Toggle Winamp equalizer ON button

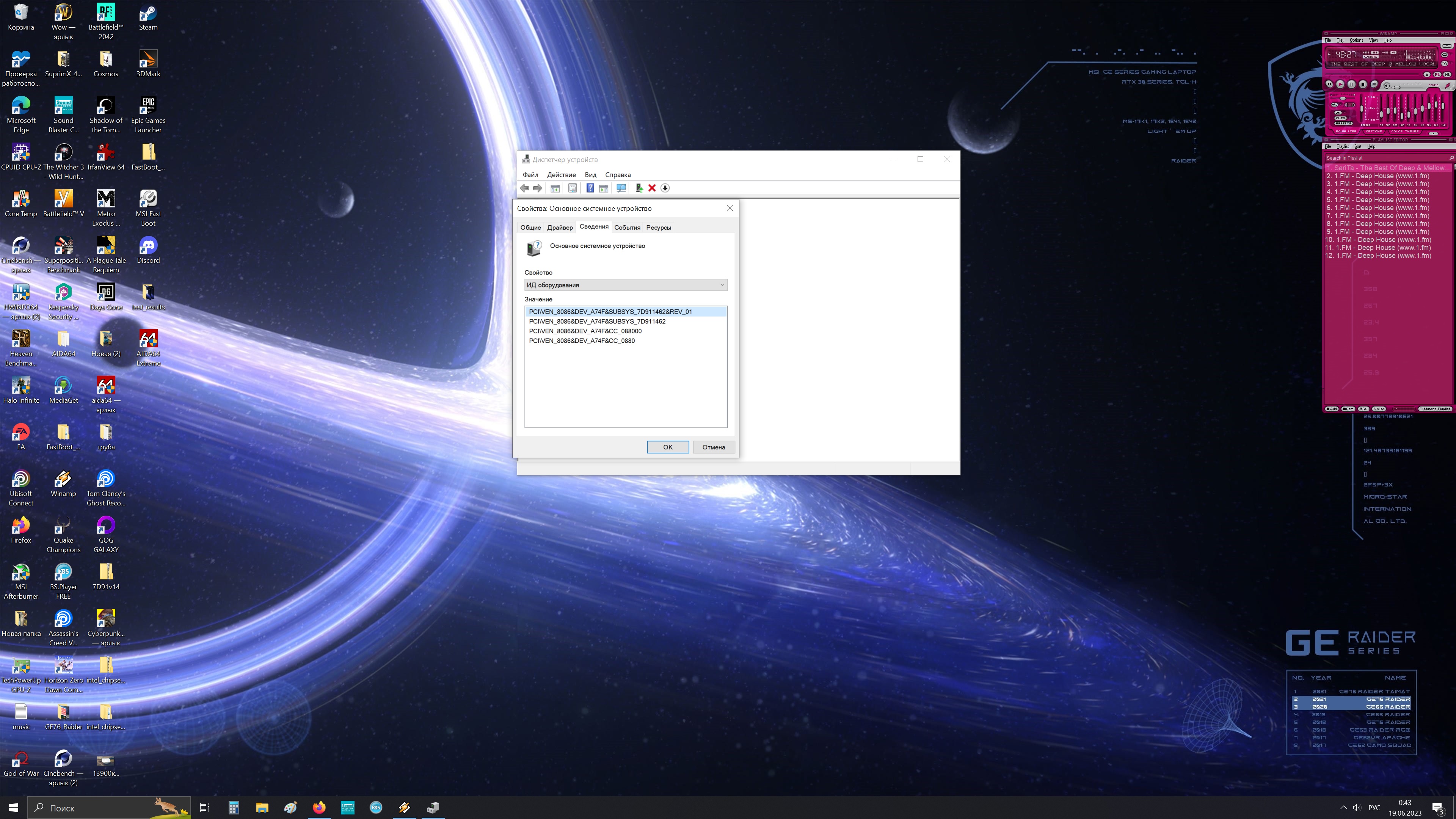point(1338,113)
